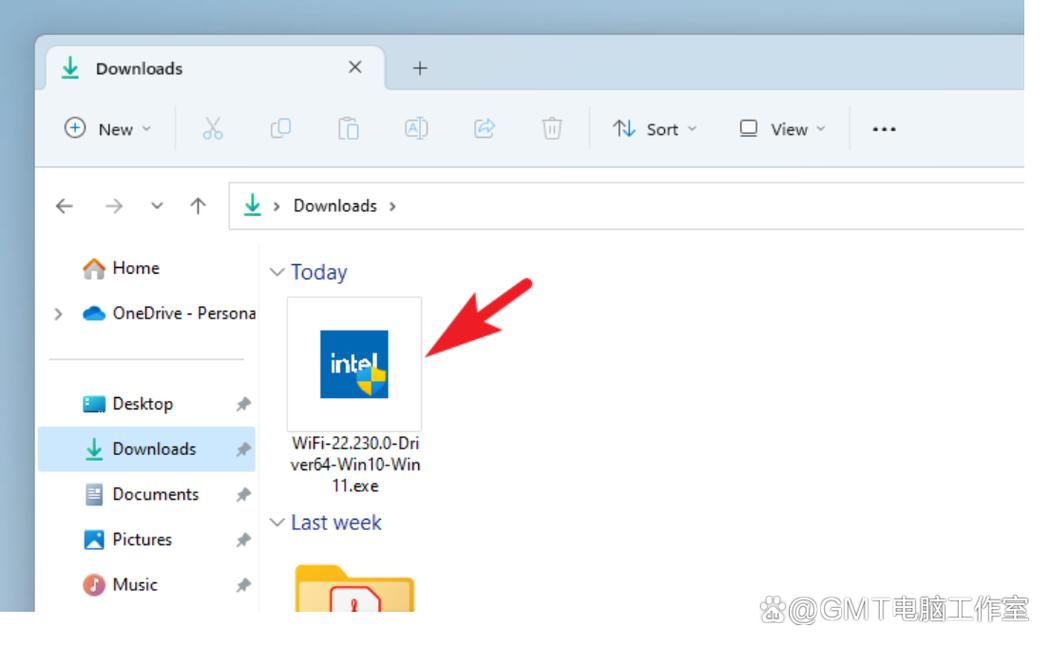Open Recent locations chevron dropdown
The height and width of the screenshot is (646, 1050).
pos(157,206)
